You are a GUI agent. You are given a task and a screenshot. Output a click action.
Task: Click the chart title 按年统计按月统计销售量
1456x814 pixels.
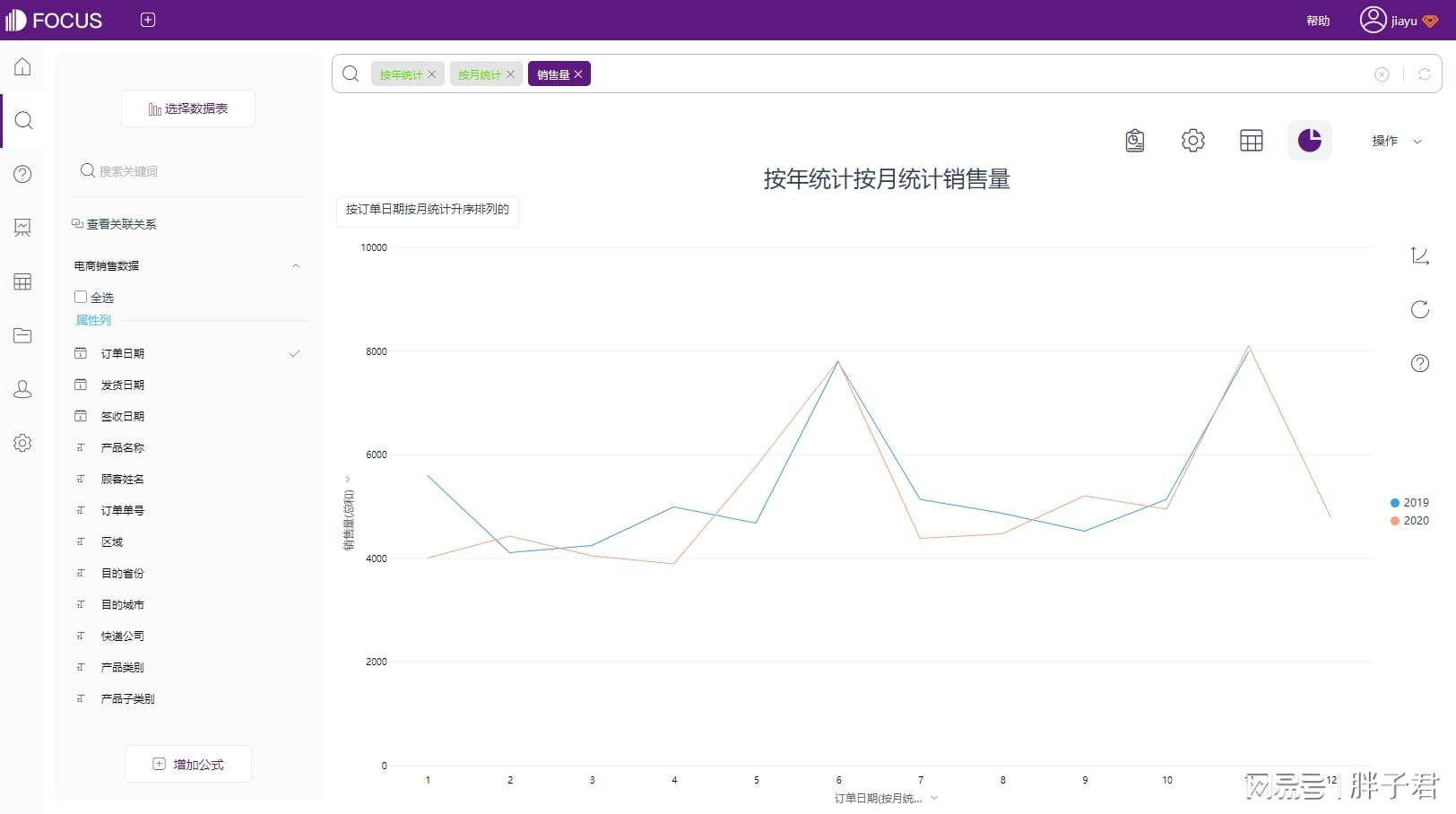(887, 179)
